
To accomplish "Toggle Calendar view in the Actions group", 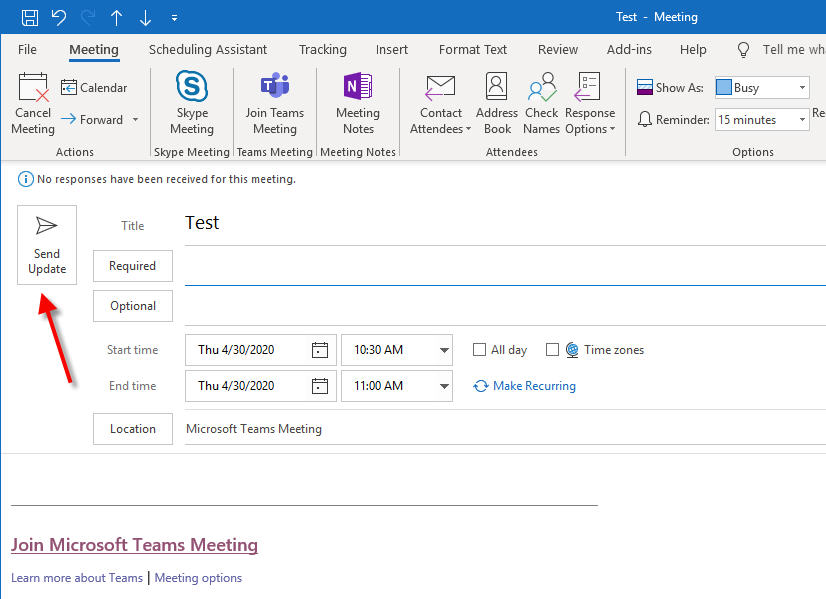I will coord(94,87).
